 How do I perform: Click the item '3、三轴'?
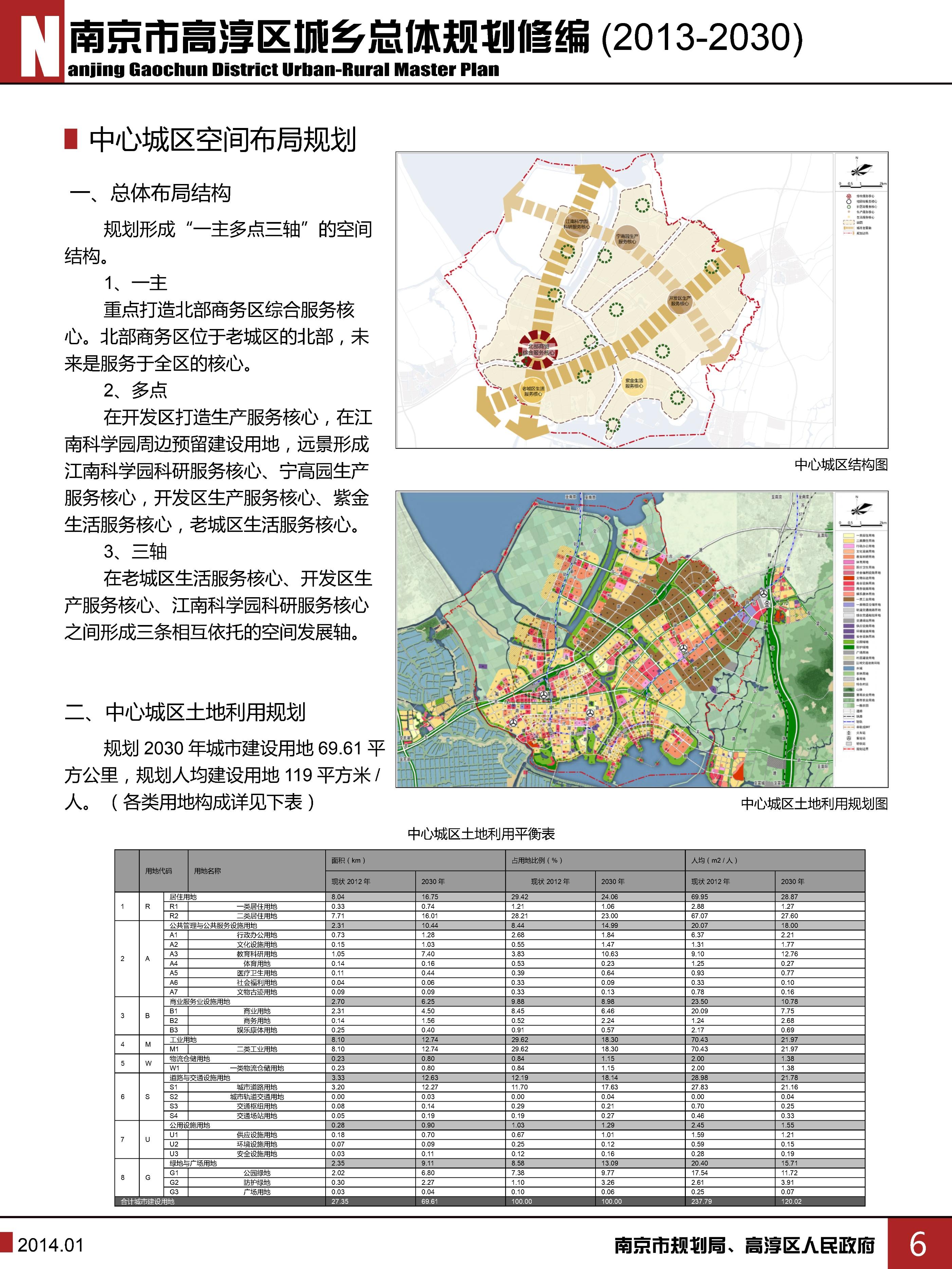coord(135,551)
